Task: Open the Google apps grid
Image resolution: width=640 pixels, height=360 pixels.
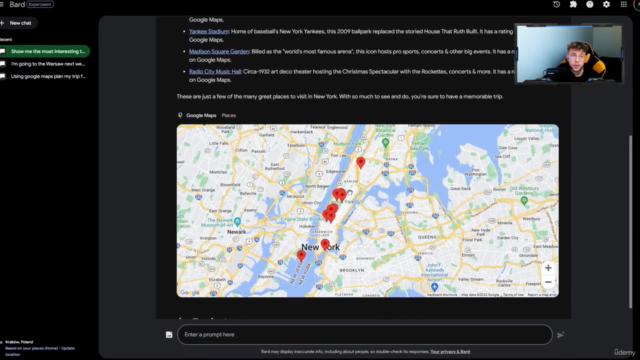Action: (x=624, y=4)
